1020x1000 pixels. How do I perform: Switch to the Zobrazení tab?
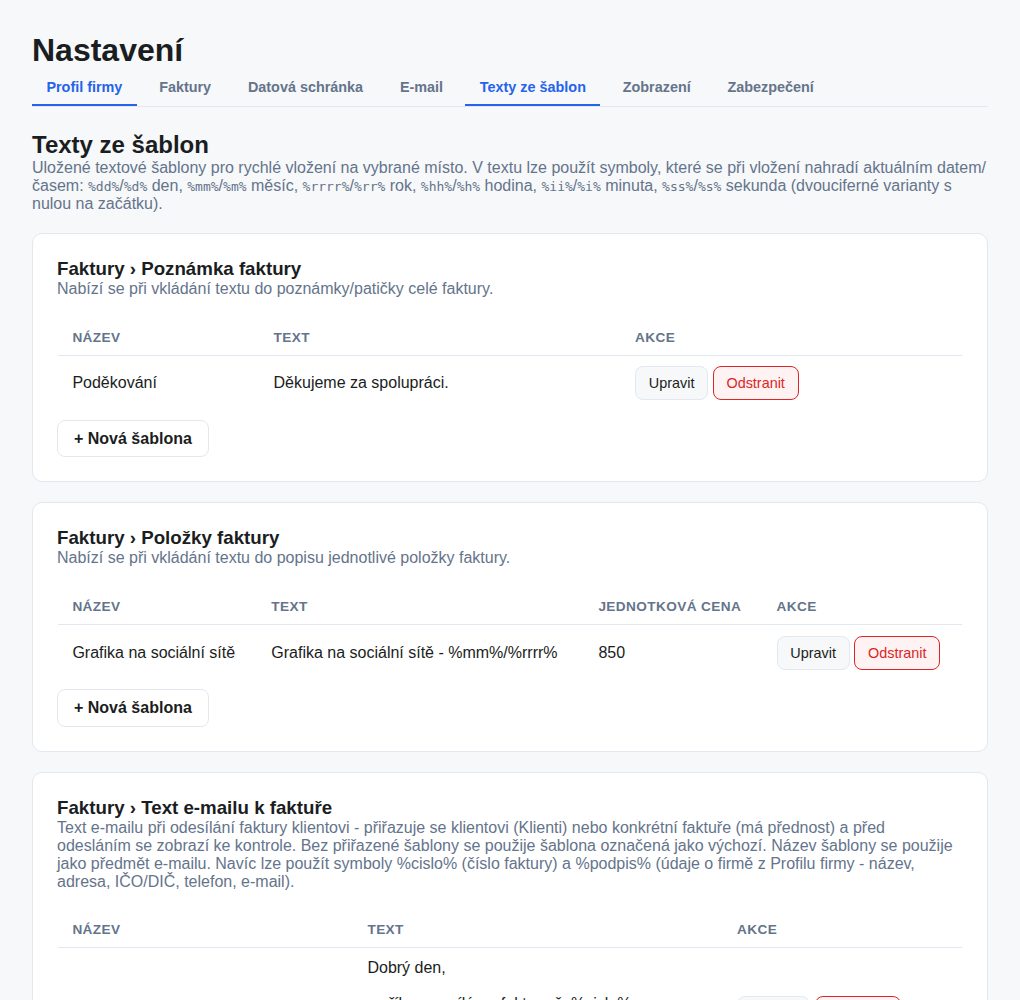click(x=656, y=87)
